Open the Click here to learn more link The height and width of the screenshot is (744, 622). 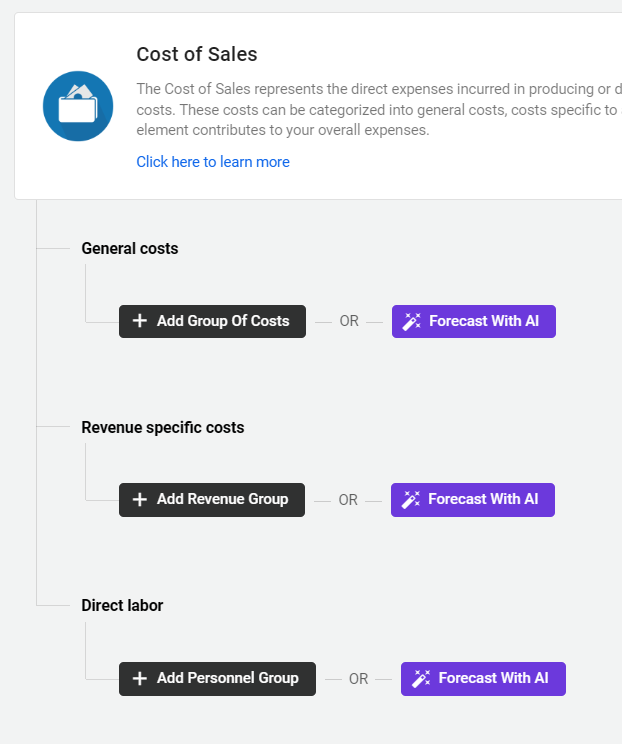pos(213,162)
